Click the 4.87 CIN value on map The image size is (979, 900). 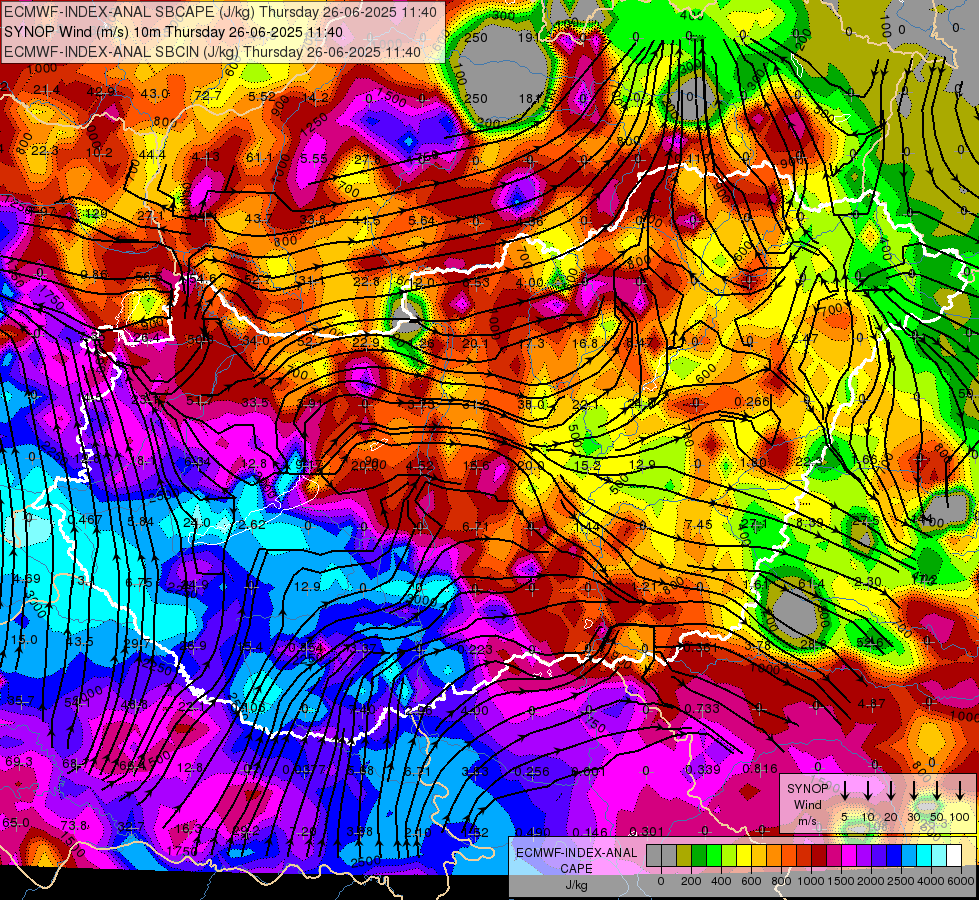871,703
